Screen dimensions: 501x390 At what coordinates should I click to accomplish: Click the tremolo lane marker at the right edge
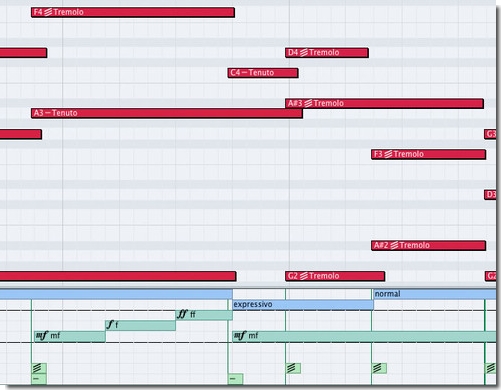pyautogui.click(x=491, y=368)
